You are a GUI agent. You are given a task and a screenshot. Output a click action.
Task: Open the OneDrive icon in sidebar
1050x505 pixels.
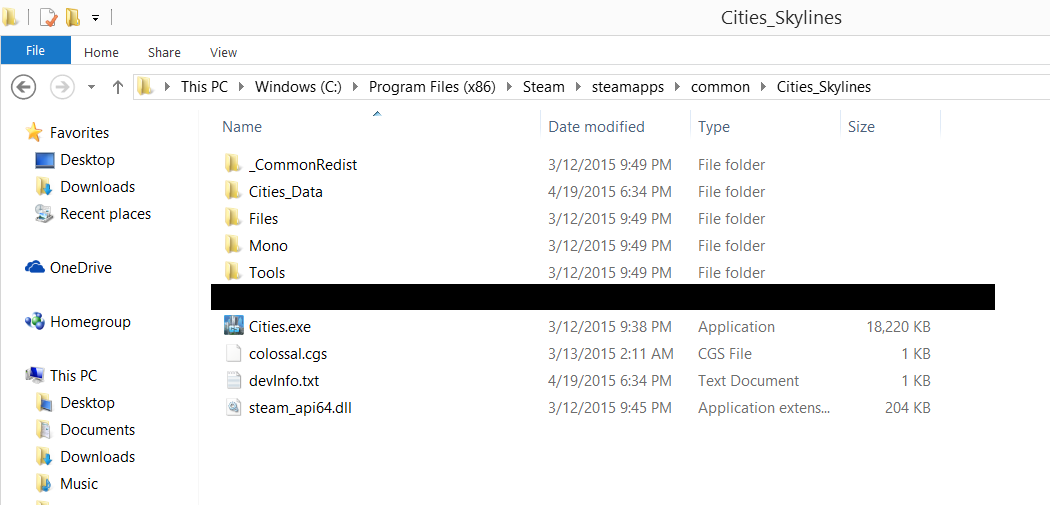[35, 268]
